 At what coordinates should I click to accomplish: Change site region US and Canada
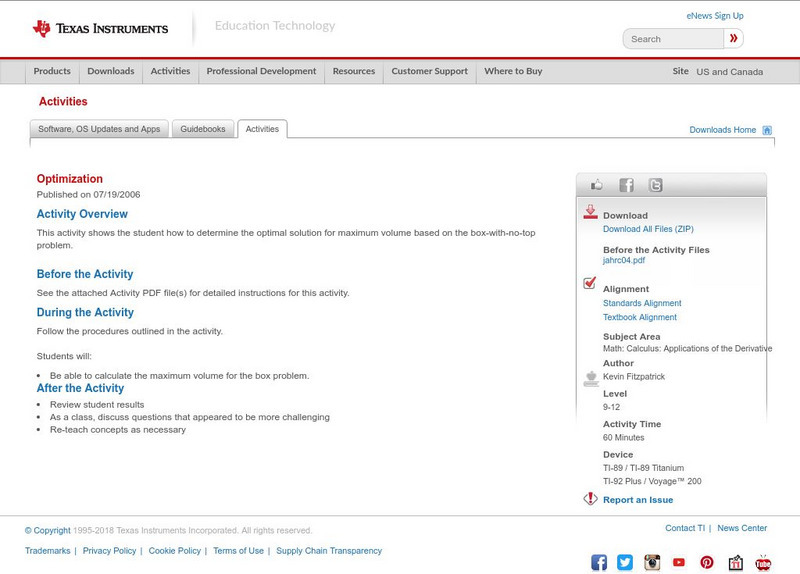pos(730,72)
